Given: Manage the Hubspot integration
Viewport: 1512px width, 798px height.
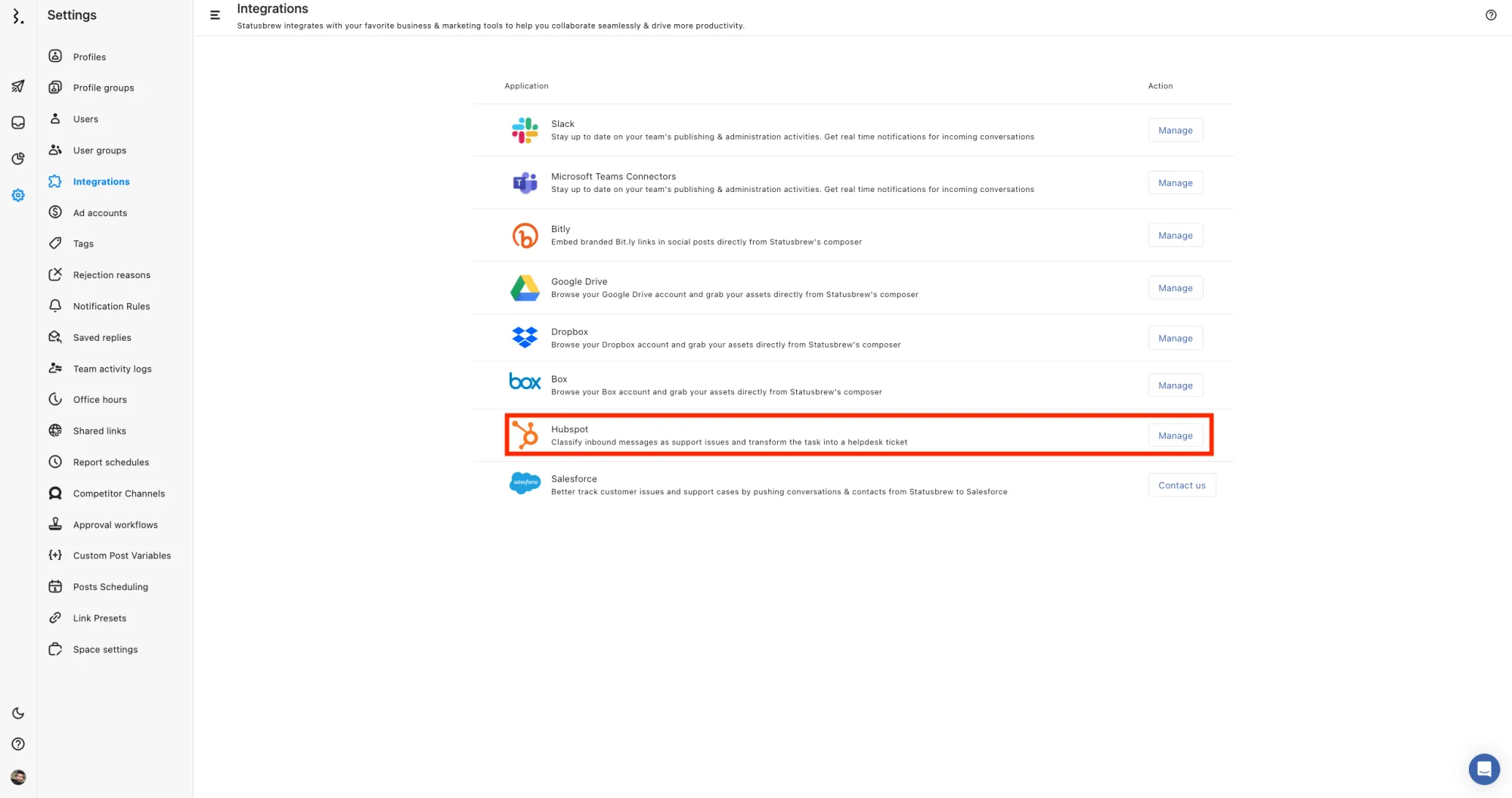Looking at the screenshot, I should click(1175, 435).
